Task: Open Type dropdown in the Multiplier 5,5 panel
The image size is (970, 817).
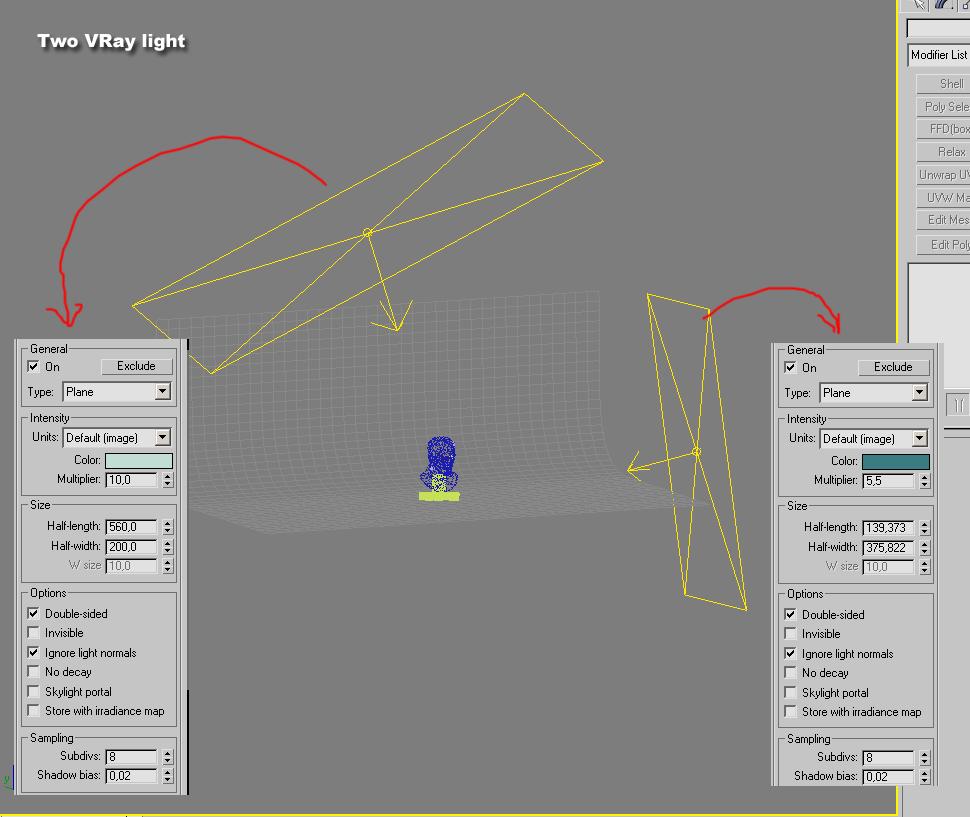Action: (873, 393)
